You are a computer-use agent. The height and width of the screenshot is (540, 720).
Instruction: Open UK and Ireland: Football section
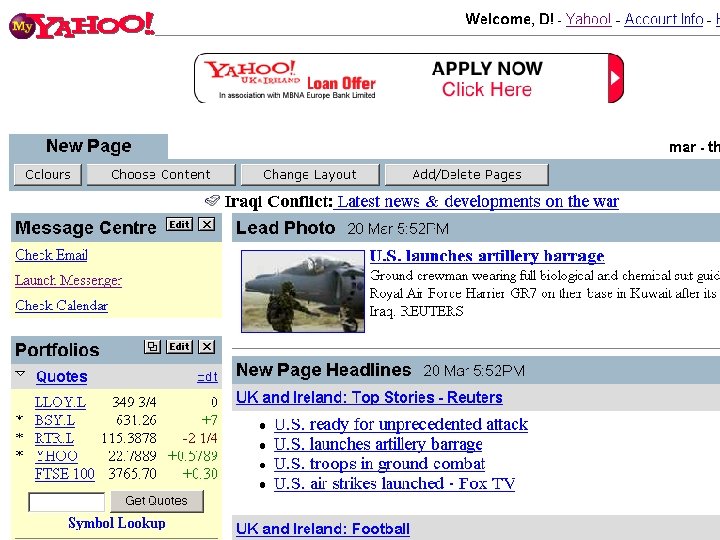pyautogui.click(x=323, y=529)
